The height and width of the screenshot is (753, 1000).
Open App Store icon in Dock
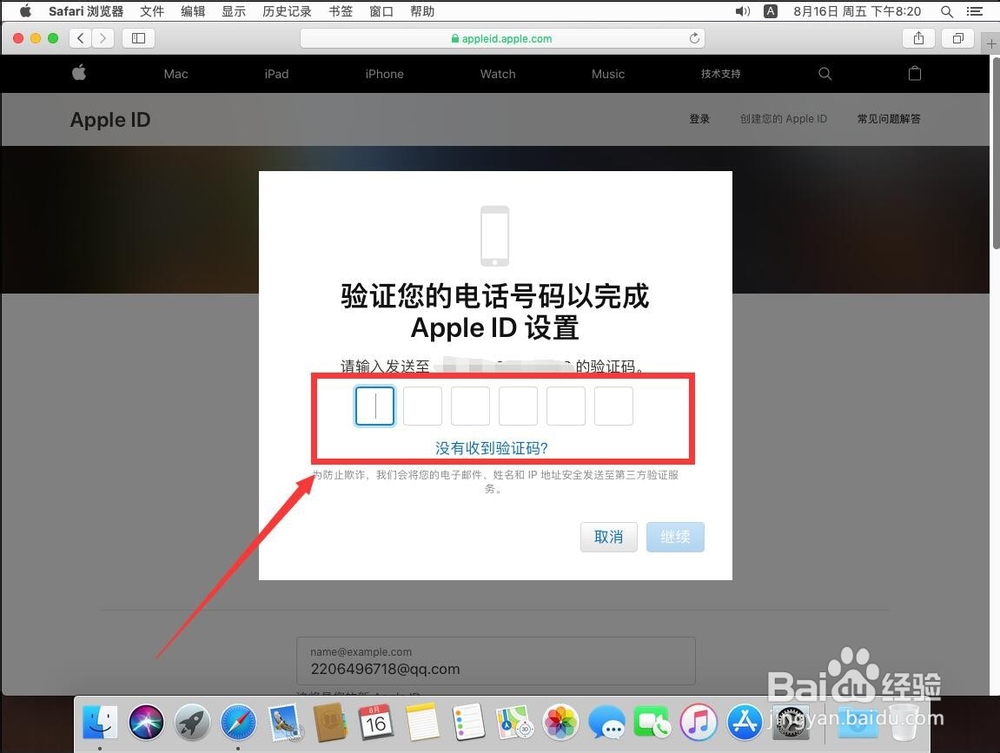[745, 722]
